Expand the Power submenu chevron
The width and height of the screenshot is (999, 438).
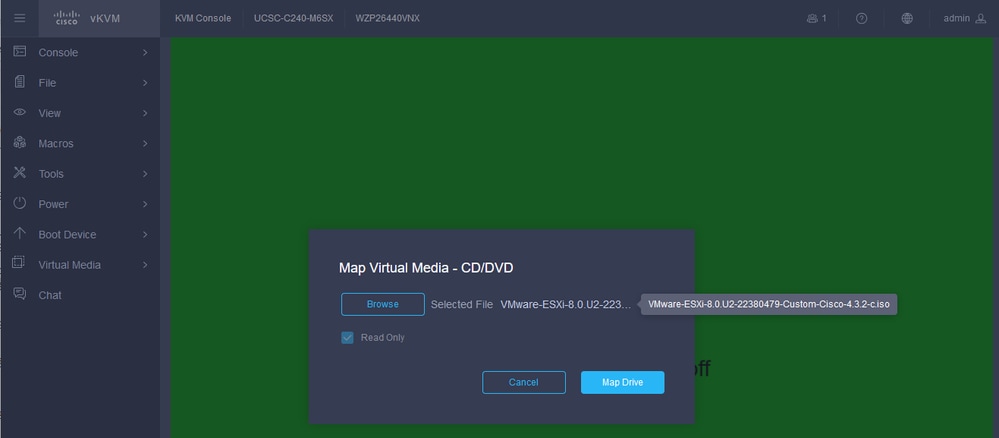coord(145,204)
